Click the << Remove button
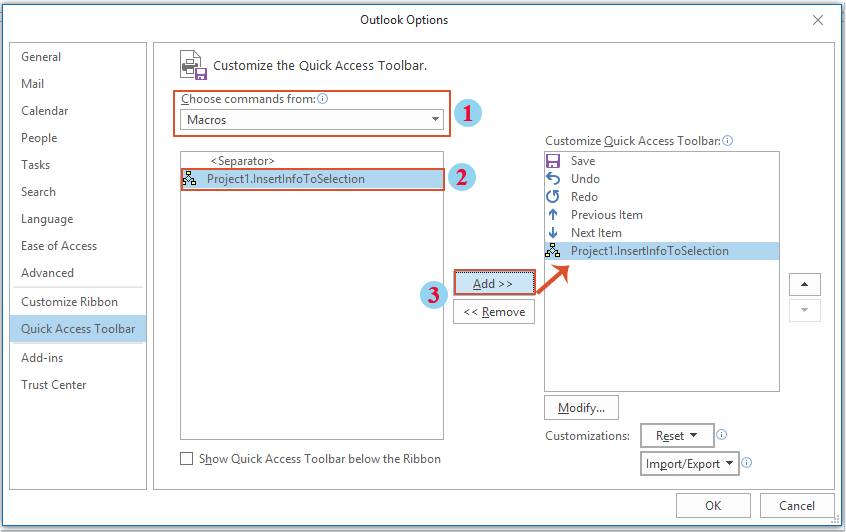 [494, 312]
